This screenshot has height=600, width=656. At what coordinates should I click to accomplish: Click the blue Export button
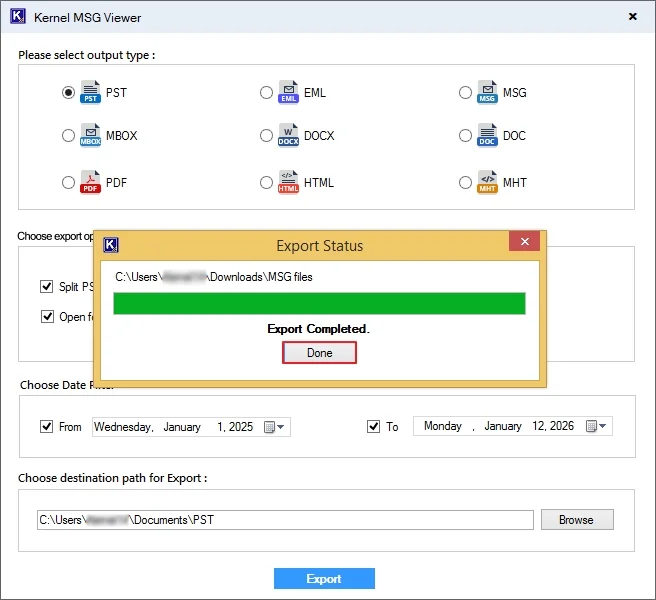coord(324,579)
